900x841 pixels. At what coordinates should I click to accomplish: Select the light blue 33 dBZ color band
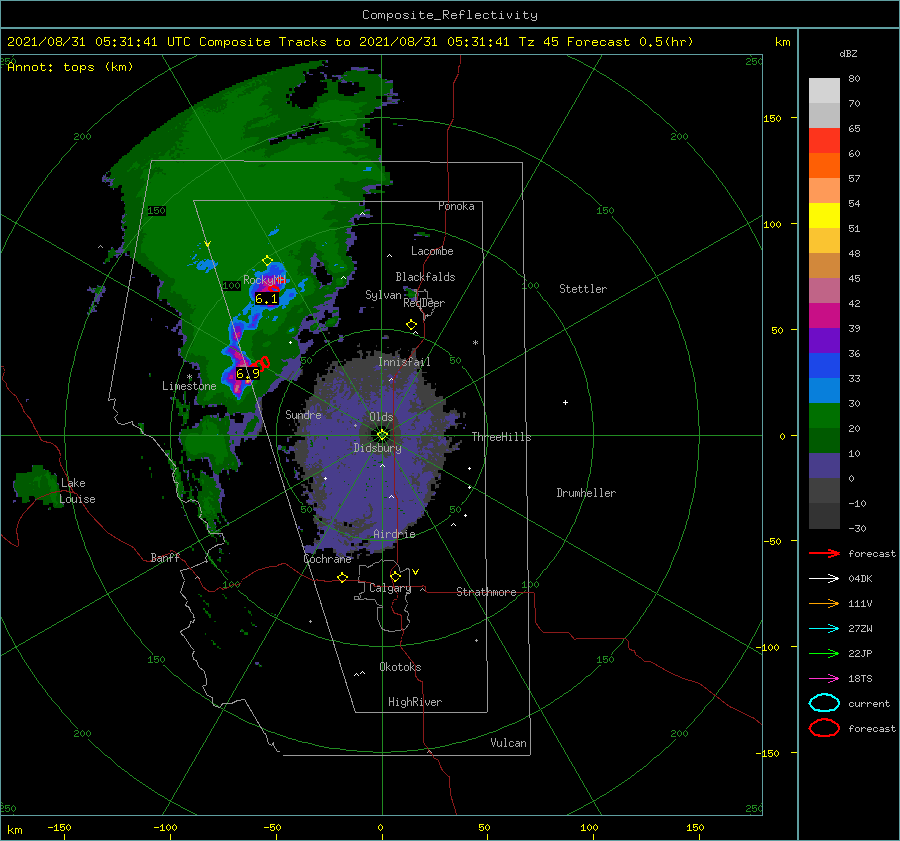tap(824, 390)
